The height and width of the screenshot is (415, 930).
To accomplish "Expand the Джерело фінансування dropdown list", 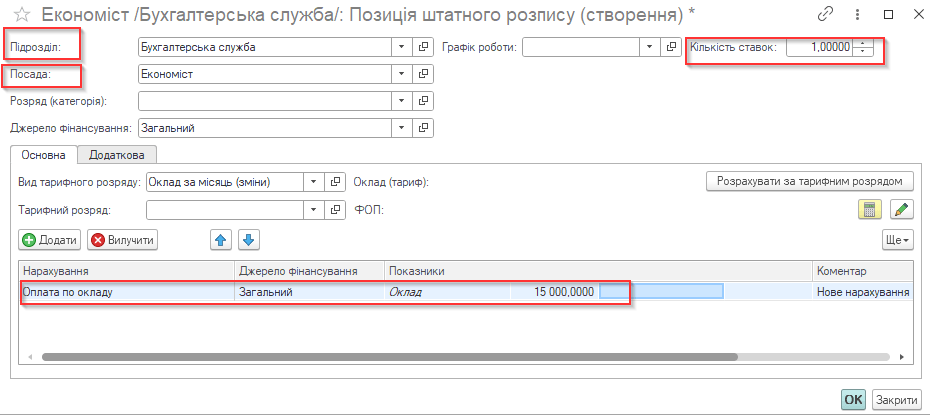I will click(x=402, y=127).
